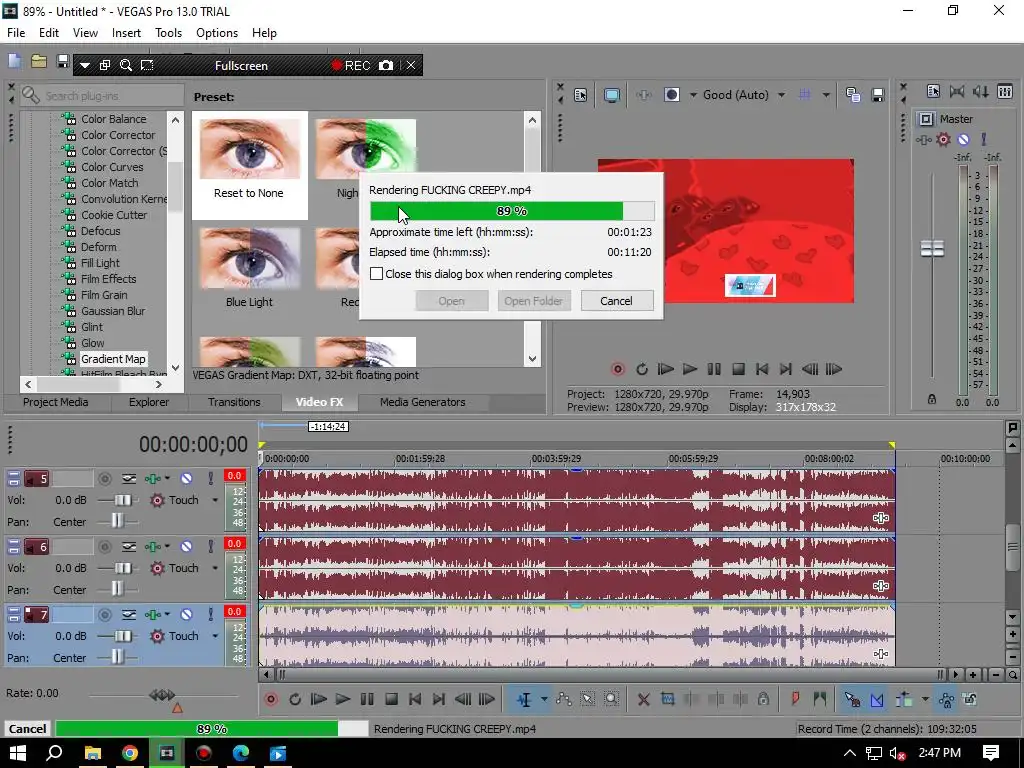This screenshot has width=1024, height=768.
Task: Click the Dim Output speaker icon in mixer
Action: click(x=981, y=91)
